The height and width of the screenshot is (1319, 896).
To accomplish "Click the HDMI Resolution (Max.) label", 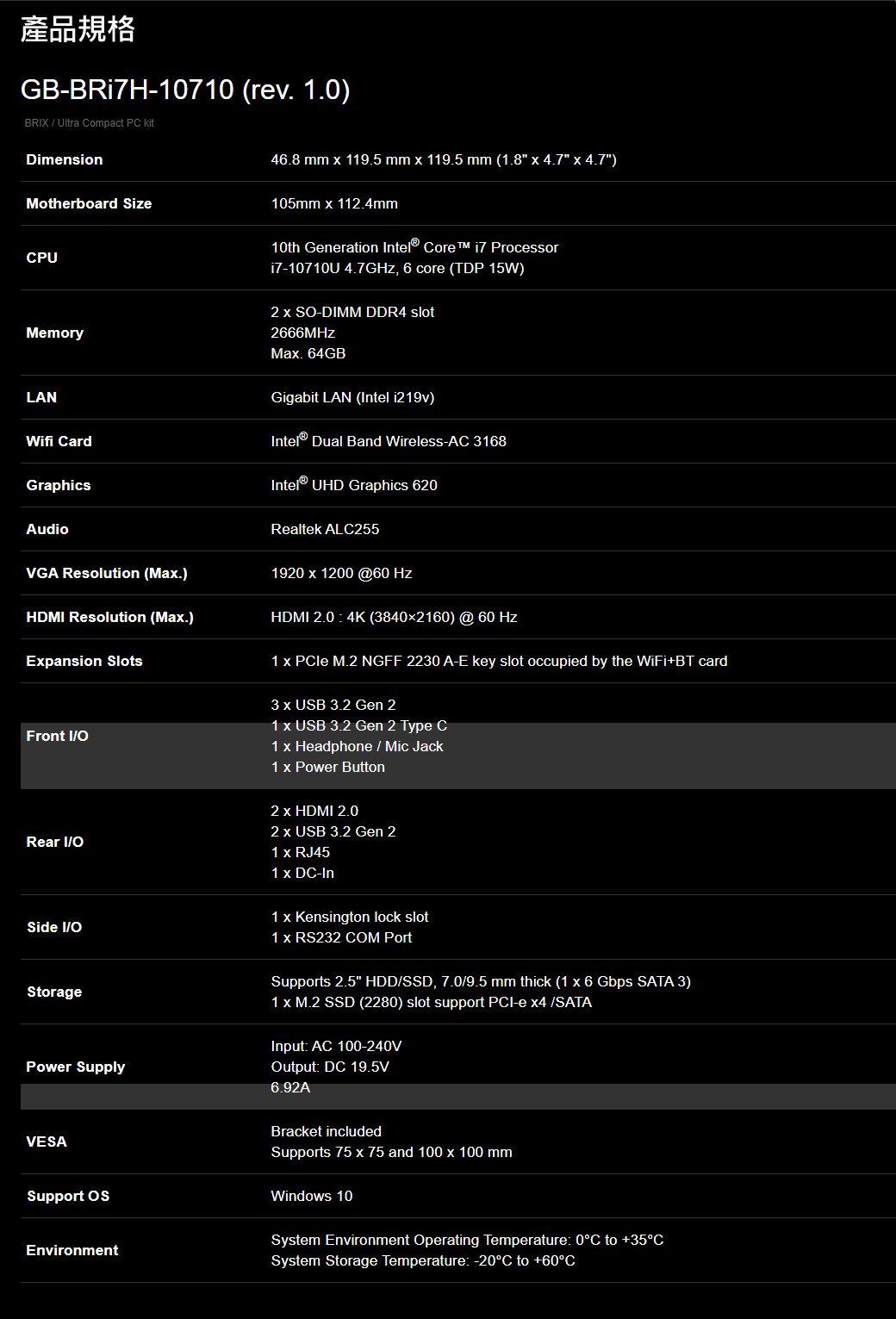I will click(x=110, y=617).
